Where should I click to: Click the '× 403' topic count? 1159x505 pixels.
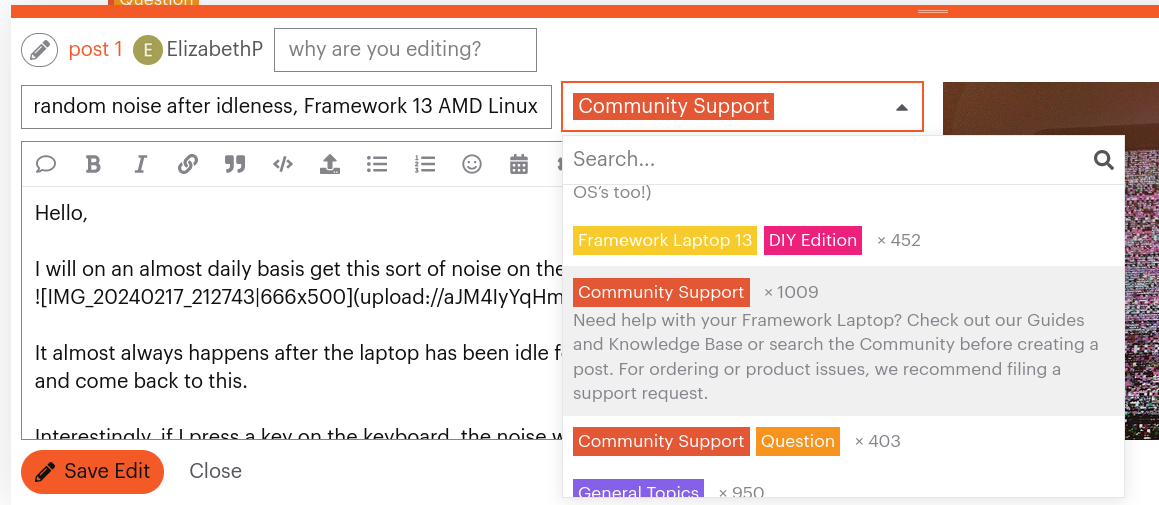click(877, 441)
